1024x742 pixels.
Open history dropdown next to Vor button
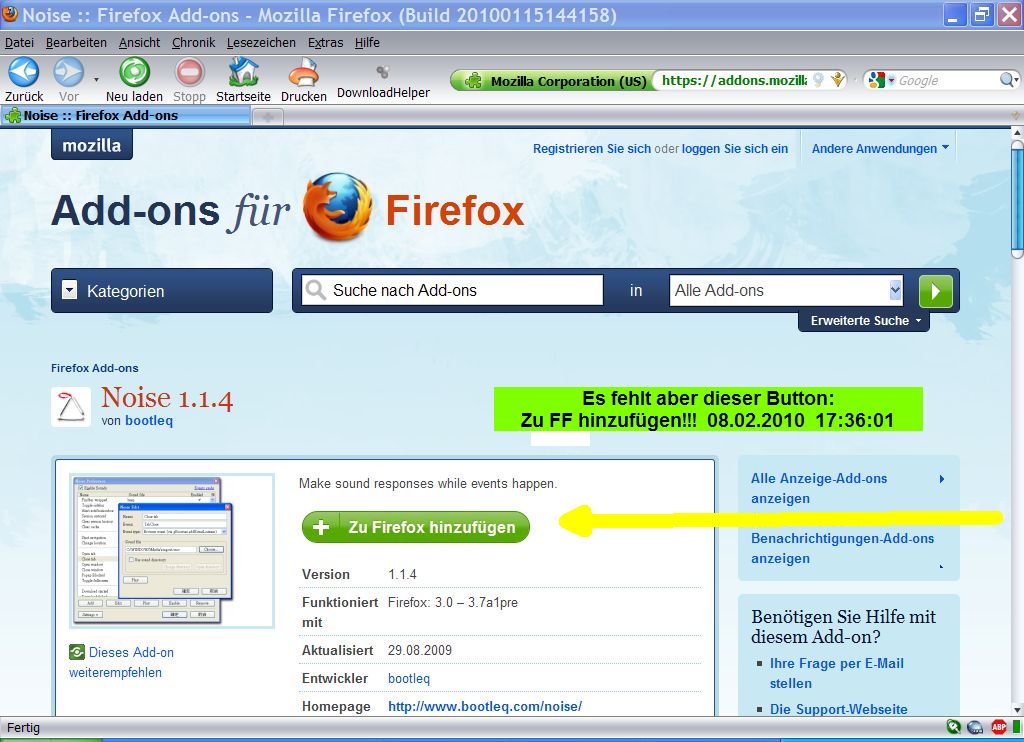click(x=96, y=80)
